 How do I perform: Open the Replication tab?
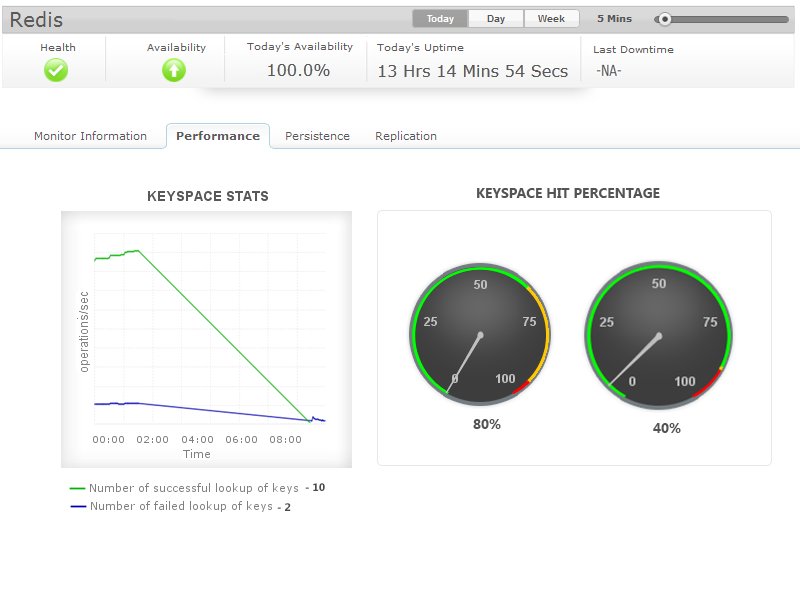coord(406,136)
